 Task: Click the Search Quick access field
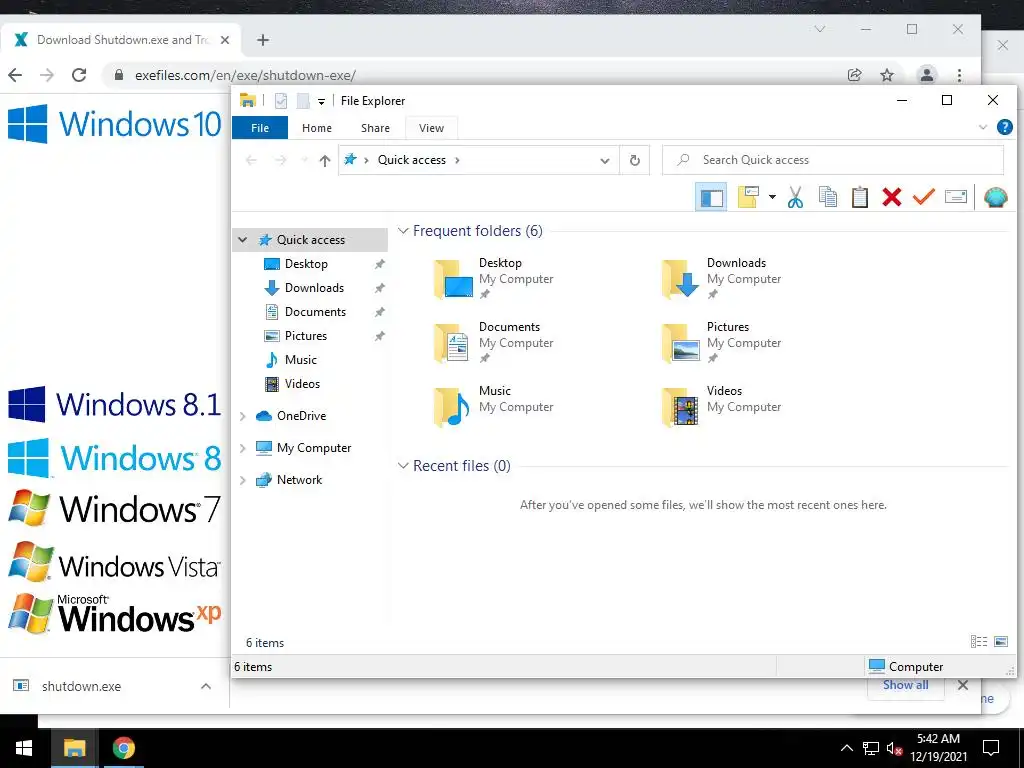(833, 160)
